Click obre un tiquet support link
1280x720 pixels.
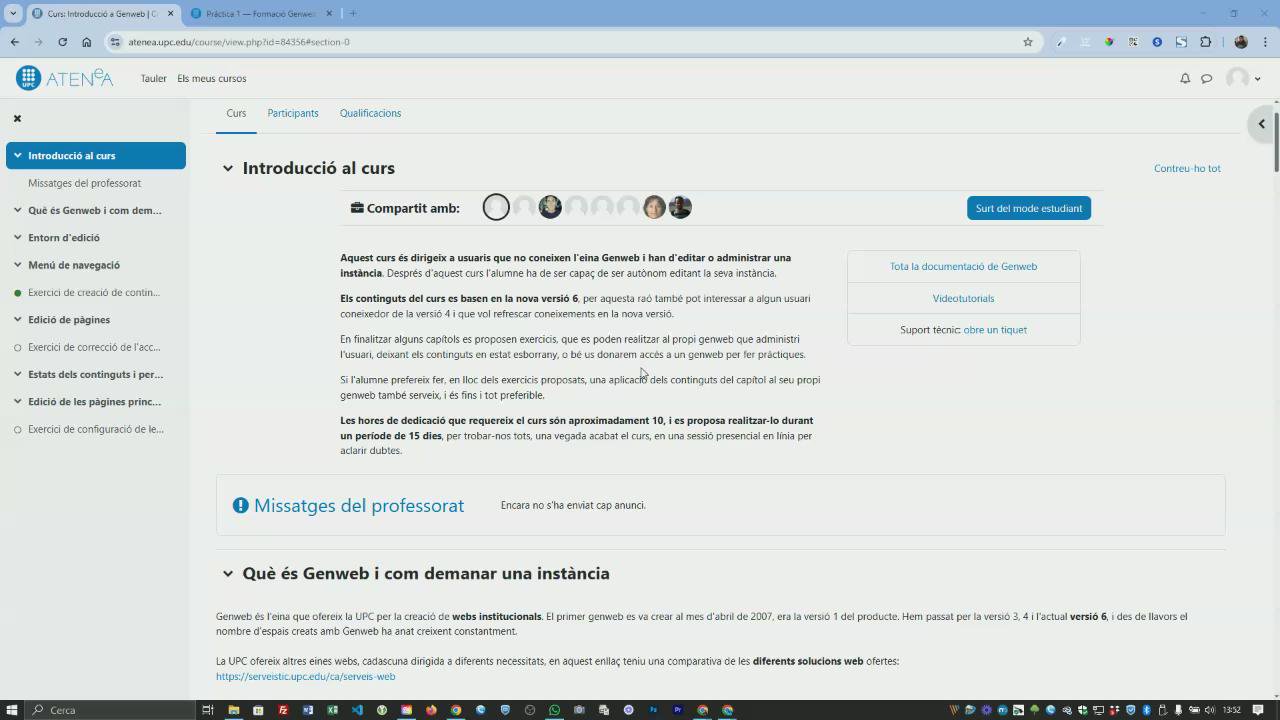point(995,329)
